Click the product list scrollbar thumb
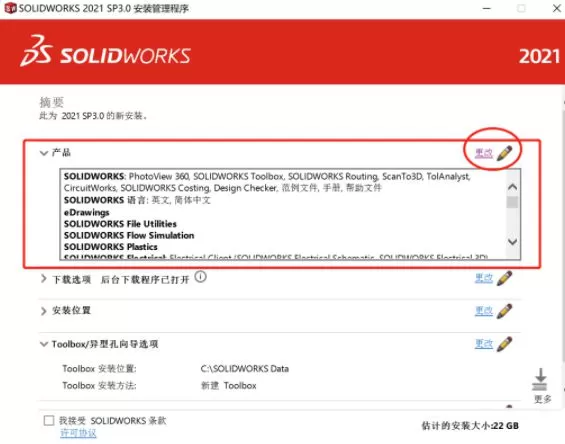Viewport: 565px width, 444px height. click(x=512, y=202)
